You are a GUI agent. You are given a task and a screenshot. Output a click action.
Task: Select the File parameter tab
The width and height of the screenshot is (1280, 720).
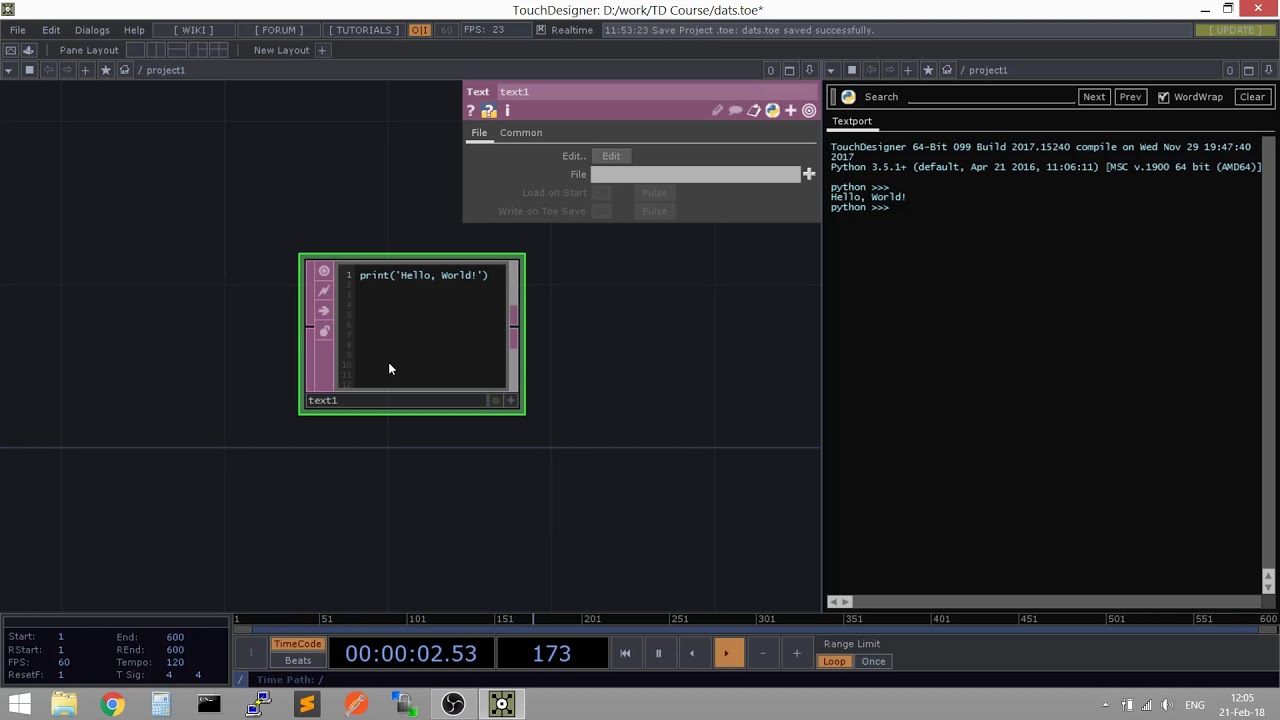(479, 133)
